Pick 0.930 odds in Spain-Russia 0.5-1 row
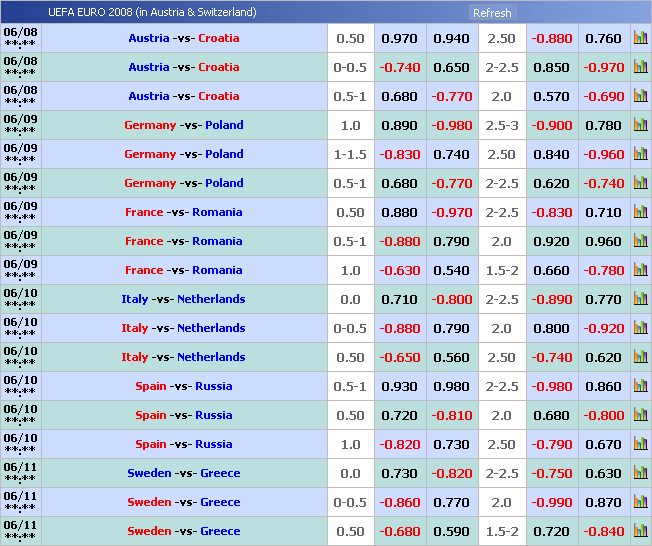The image size is (652, 546). (x=399, y=387)
